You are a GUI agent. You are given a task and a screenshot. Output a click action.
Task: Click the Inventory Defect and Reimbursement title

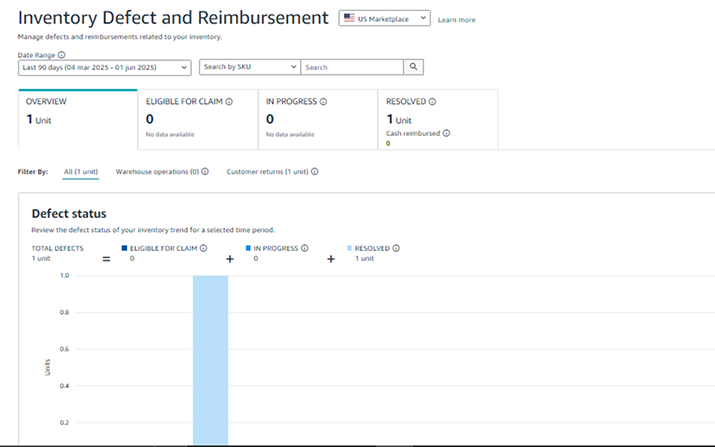pos(173,18)
